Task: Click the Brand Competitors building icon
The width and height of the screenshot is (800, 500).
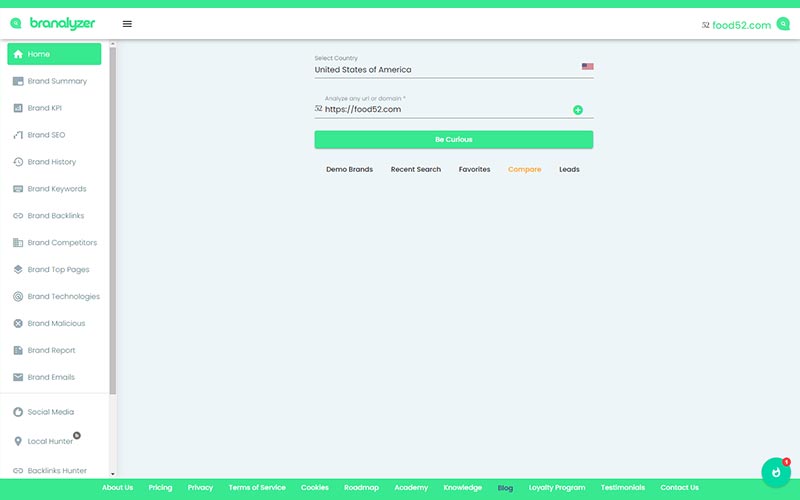Action: point(18,243)
